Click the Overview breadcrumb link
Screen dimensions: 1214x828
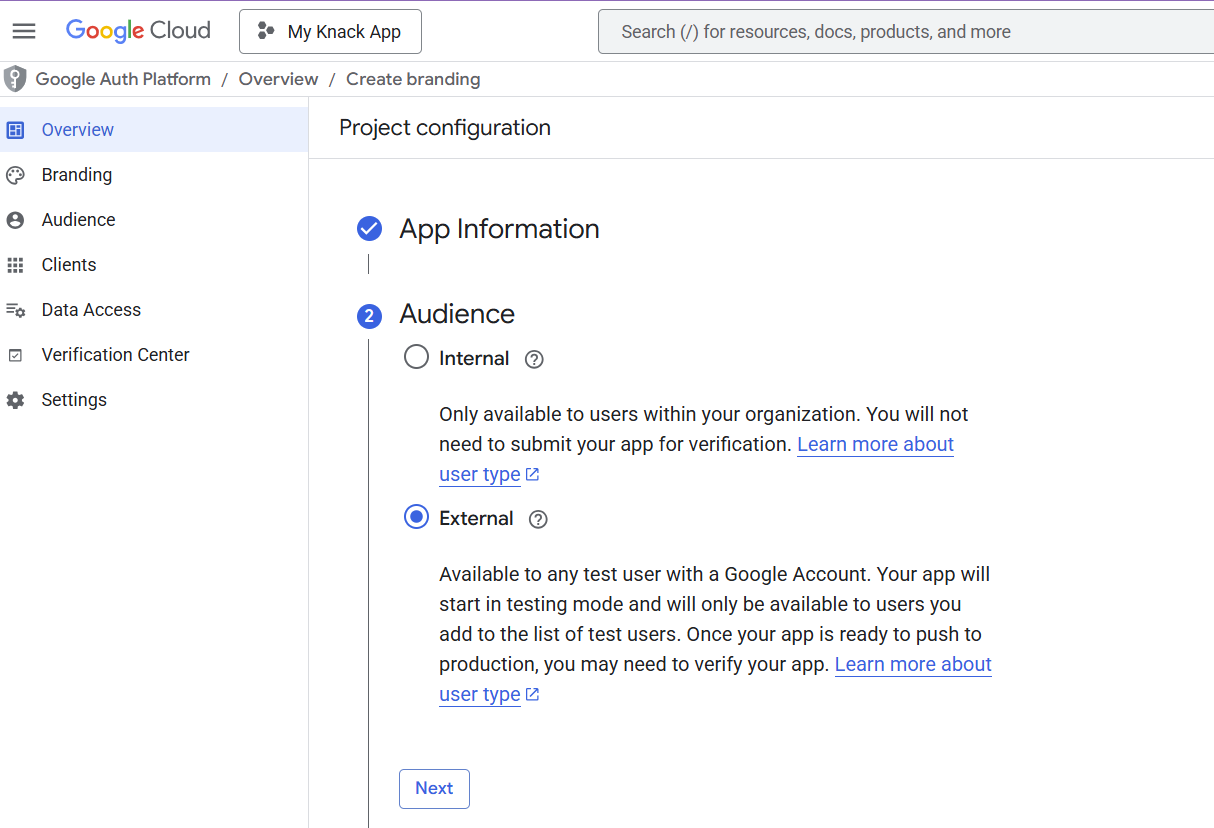click(278, 79)
